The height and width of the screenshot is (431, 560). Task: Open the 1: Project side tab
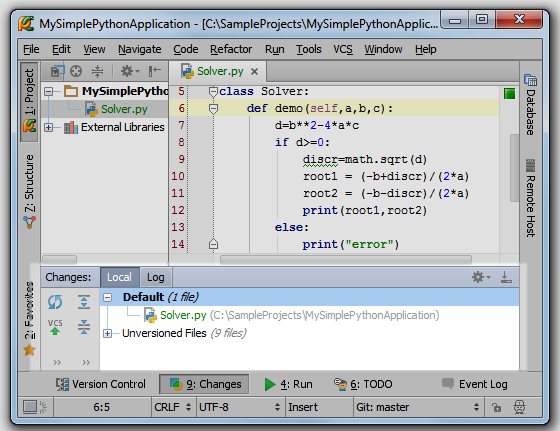coord(29,101)
